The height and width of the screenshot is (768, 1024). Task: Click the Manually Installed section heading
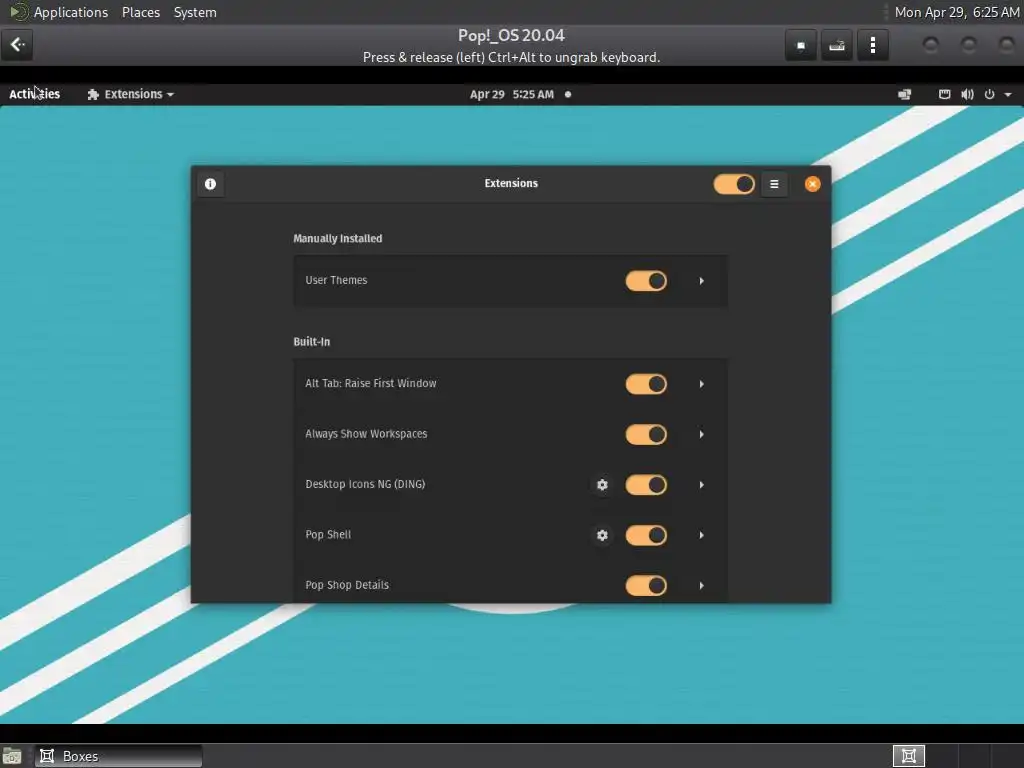338,238
